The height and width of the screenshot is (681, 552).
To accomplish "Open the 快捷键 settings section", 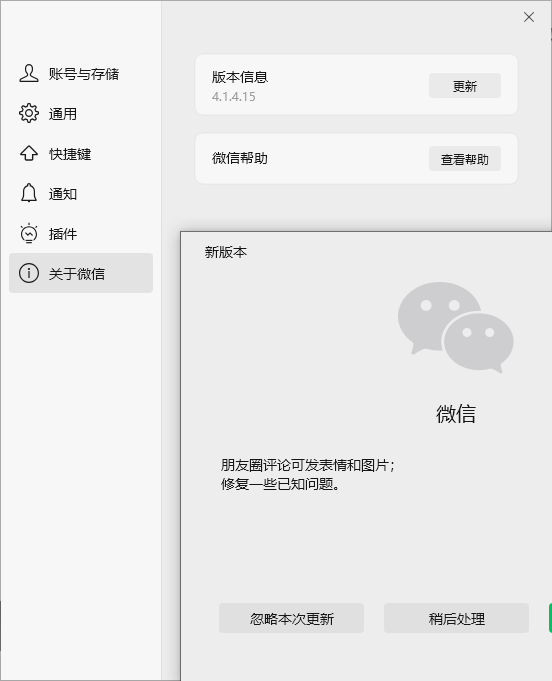I will (81, 154).
